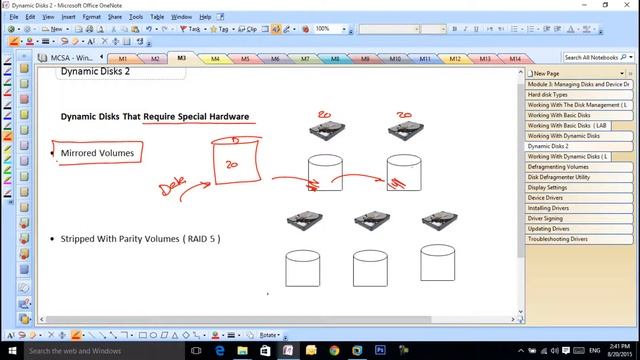640x360 pixels.
Task: Click the Undo icon in the toolbar
Action: coord(149,29)
